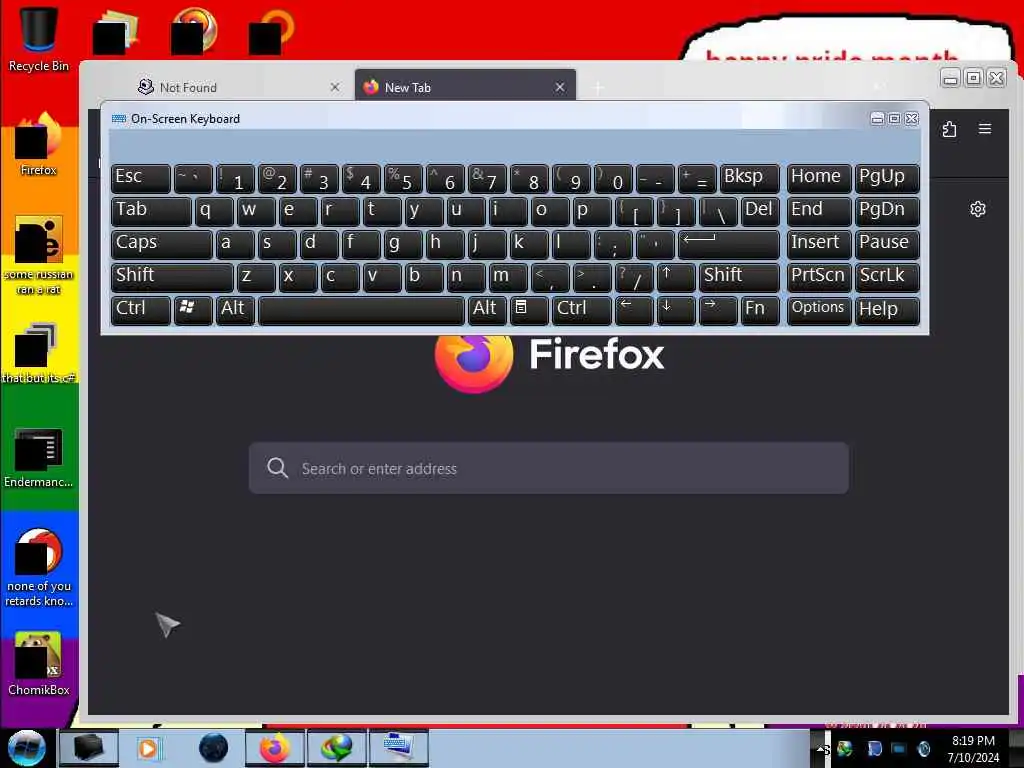Toggle the left Ctrl key
Viewport: 1024px width, 768px height.
point(140,310)
